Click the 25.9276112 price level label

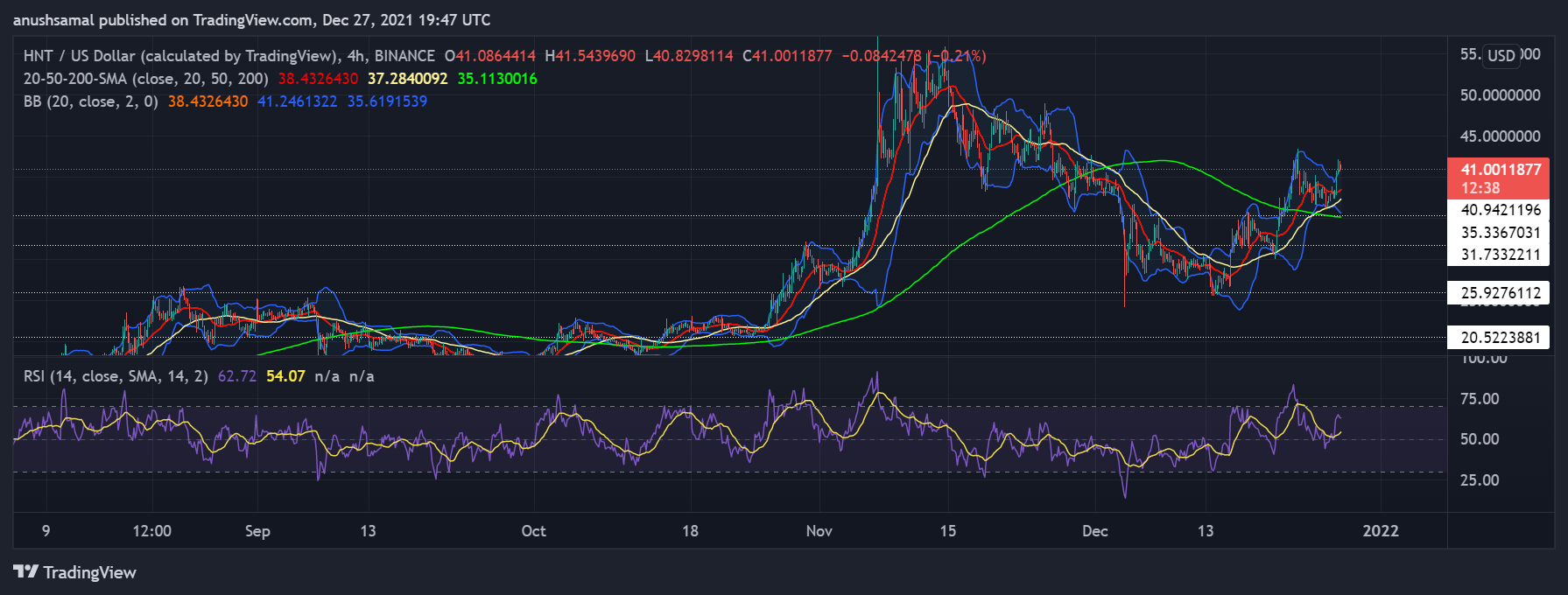[1500, 293]
